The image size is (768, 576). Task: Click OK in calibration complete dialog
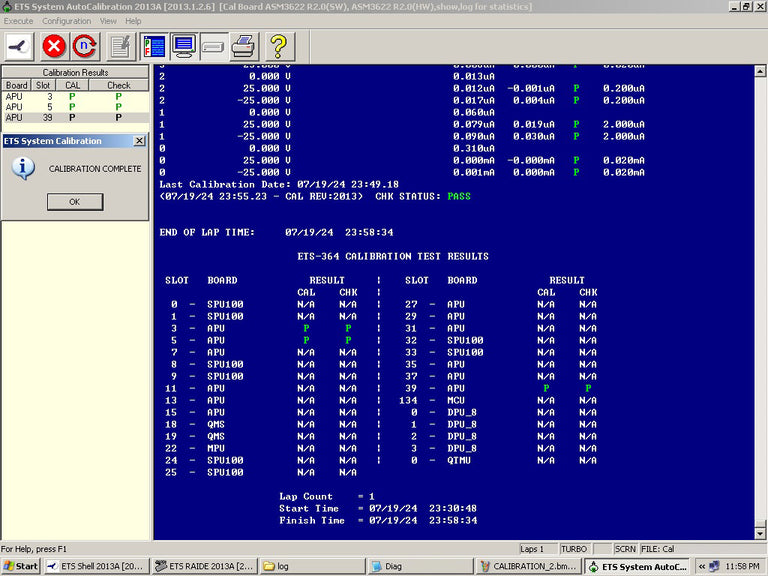tap(75, 202)
